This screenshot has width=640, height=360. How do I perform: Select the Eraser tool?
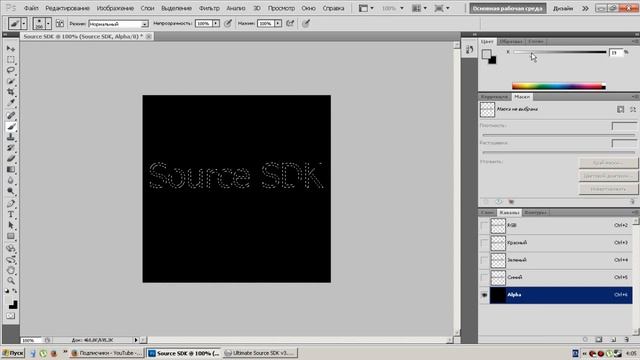[x=11, y=158]
